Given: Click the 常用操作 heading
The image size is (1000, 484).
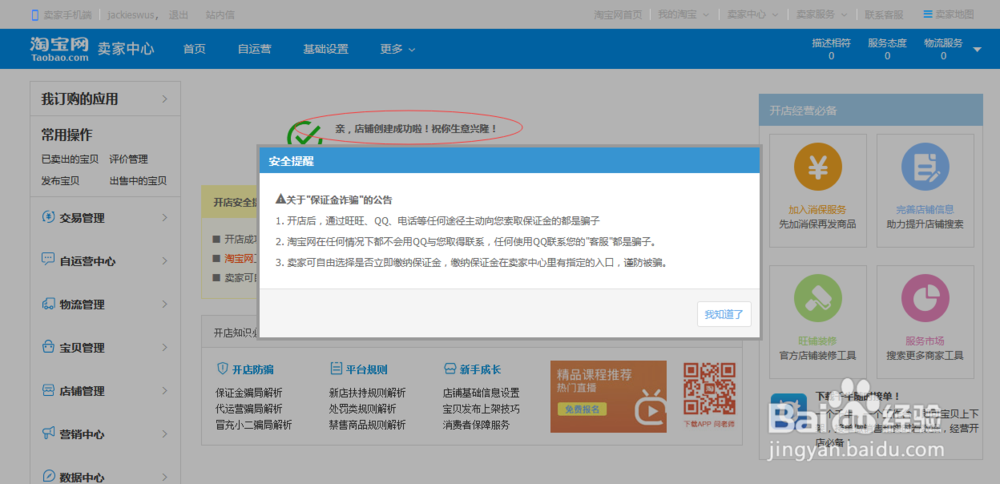Looking at the screenshot, I should click(x=67, y=135).
